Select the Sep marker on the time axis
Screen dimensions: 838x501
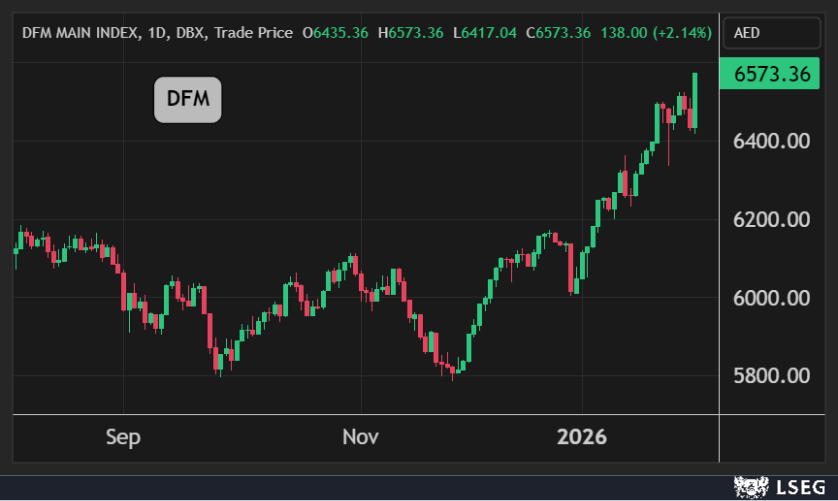pos(123,437)
